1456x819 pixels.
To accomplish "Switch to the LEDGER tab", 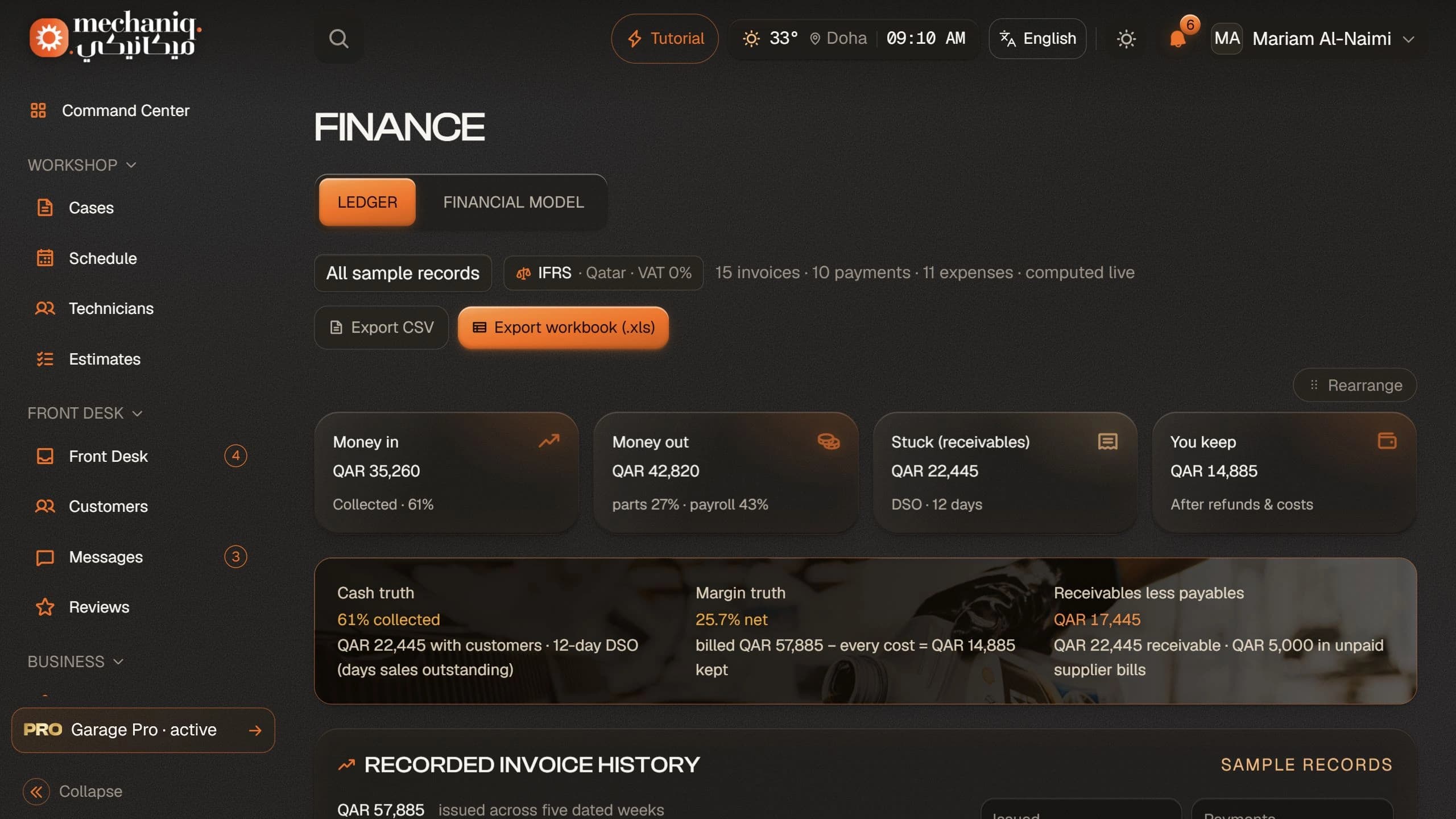I will [367, 202].
